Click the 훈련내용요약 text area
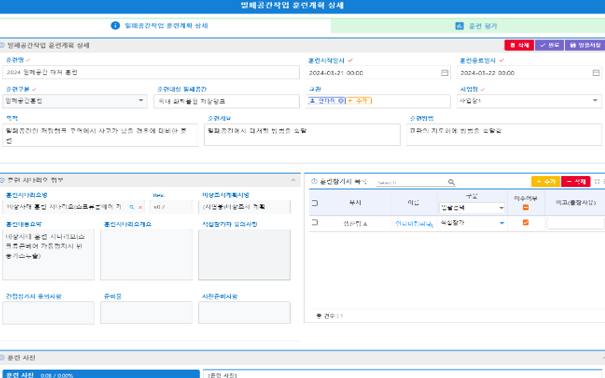This screenshot has width=605, height=378. click(x=48, y=255)
